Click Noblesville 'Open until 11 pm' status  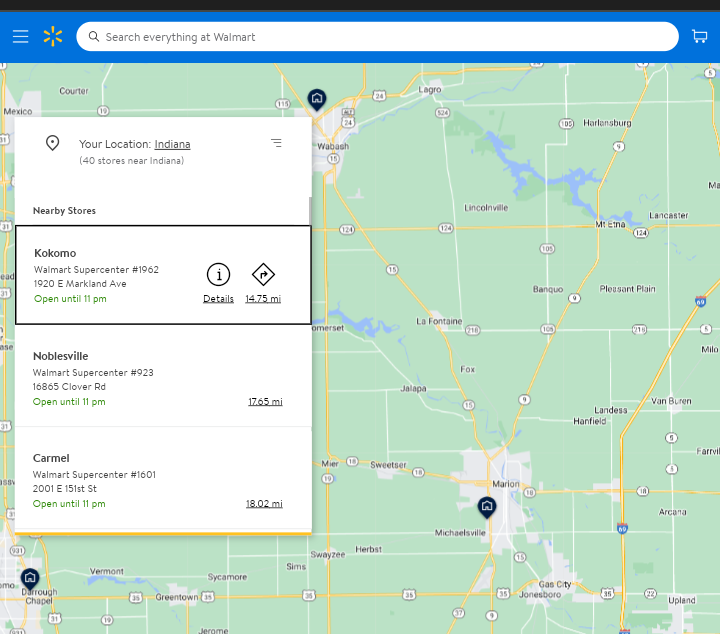69,402
